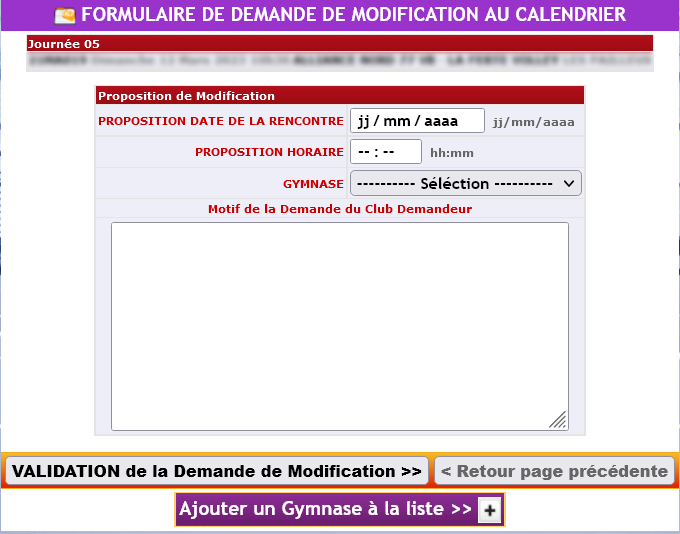Select the day 'jj' segment of the date field
The height and width of the screenshot is (534, 680).
pyautogui.click(x=365, y=121)
